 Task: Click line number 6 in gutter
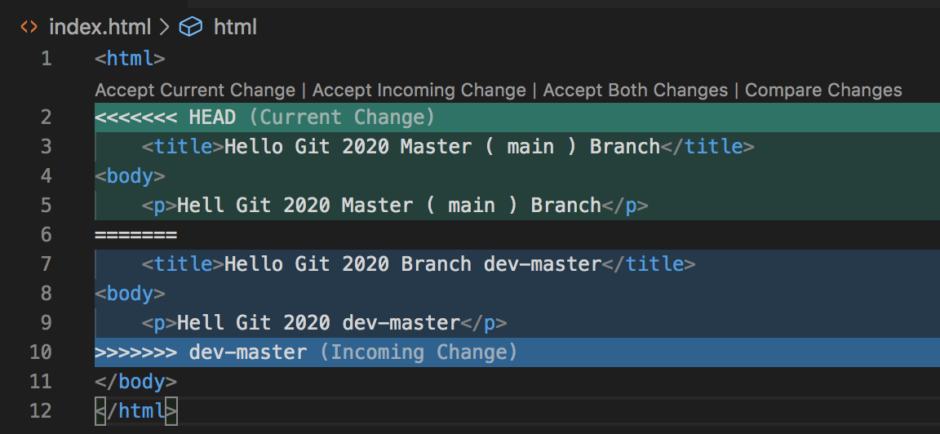[x=46, y=235]
